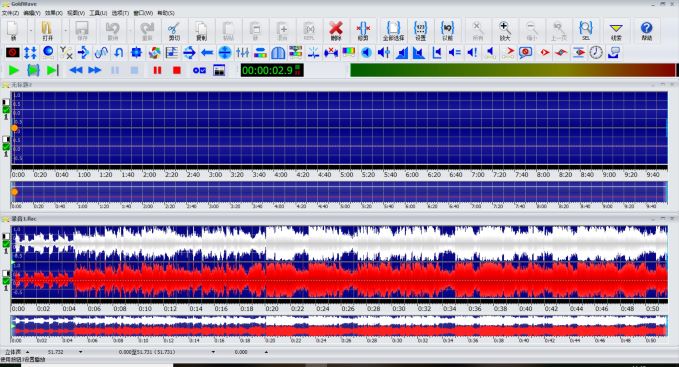The image size is (679, 367).
Task: Expand the 51.732 length dropdown in status bar
Action: (81, 352)
